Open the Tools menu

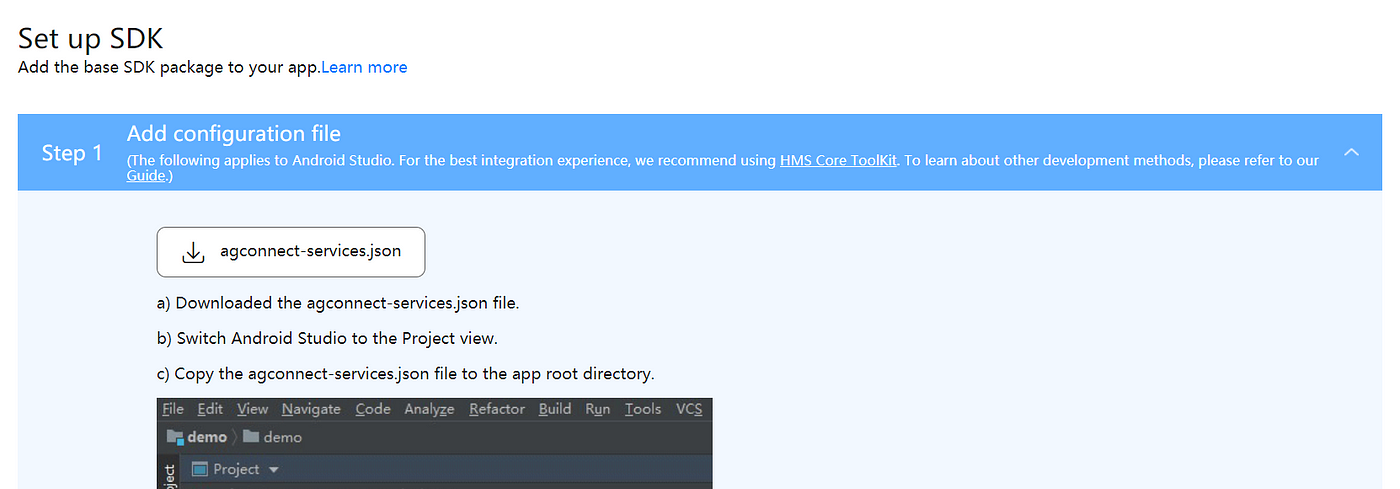(643, 409)
